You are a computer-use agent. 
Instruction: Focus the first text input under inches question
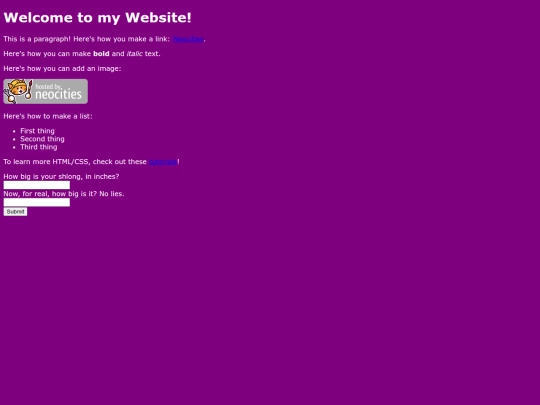tap(37, 185)
